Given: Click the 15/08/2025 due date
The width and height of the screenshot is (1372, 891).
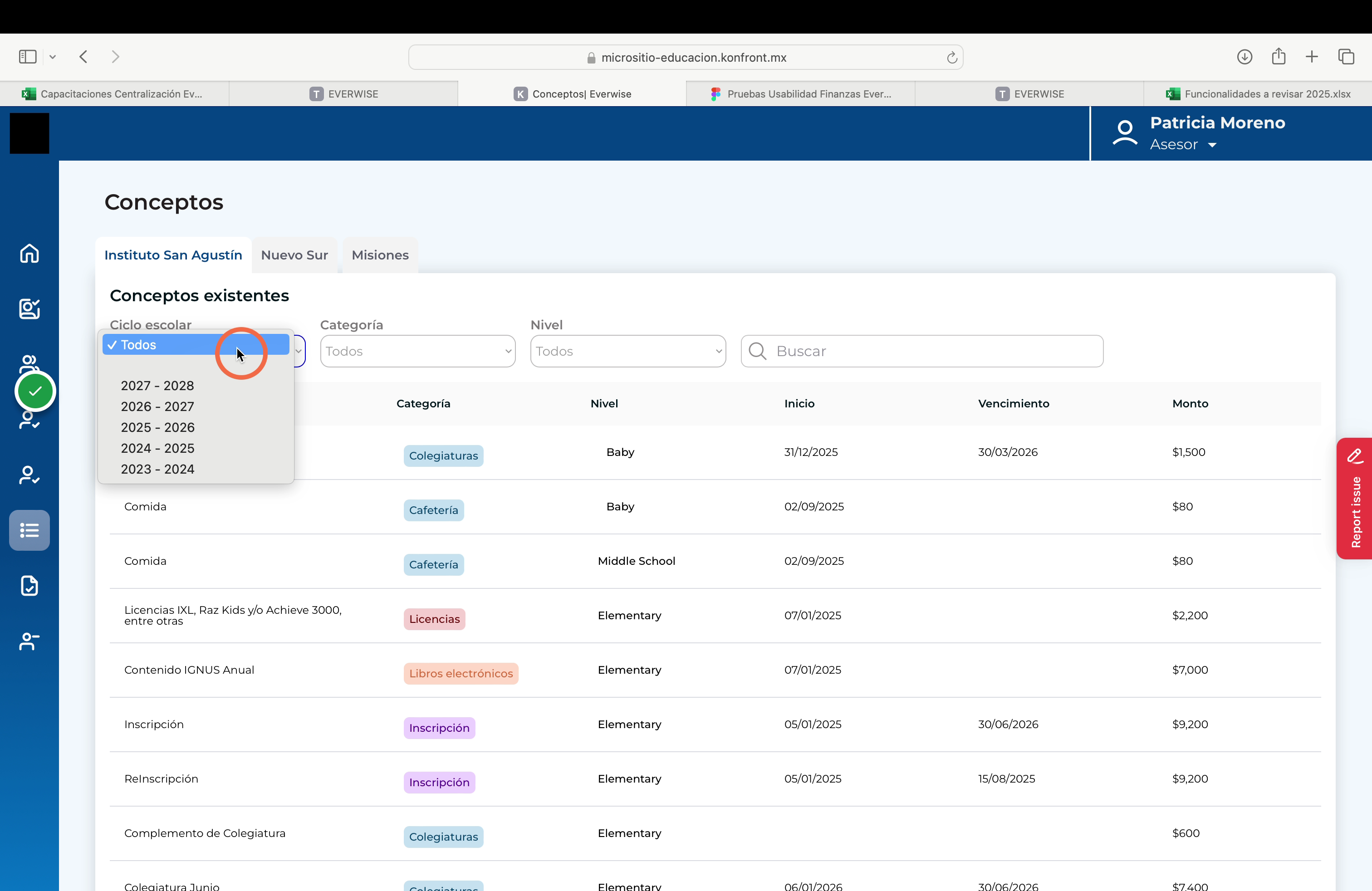Looking at the screenshot, I should [x=1006, y=778].
